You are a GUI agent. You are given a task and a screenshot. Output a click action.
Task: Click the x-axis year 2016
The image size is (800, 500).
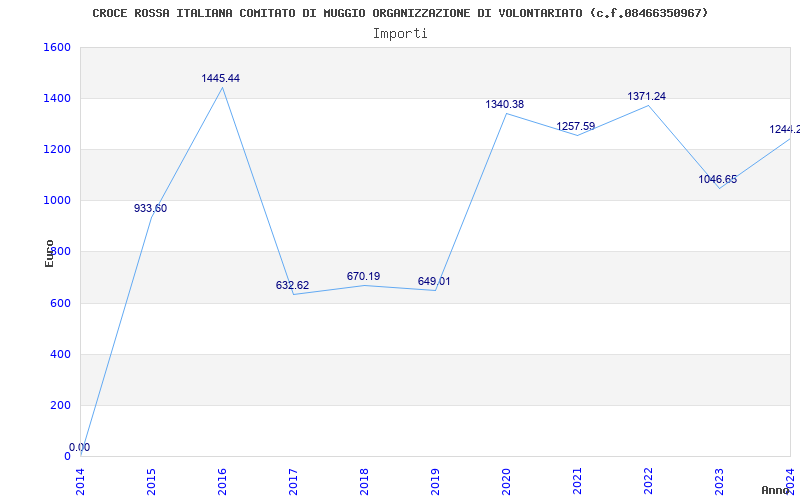click(x=222, y=481)
